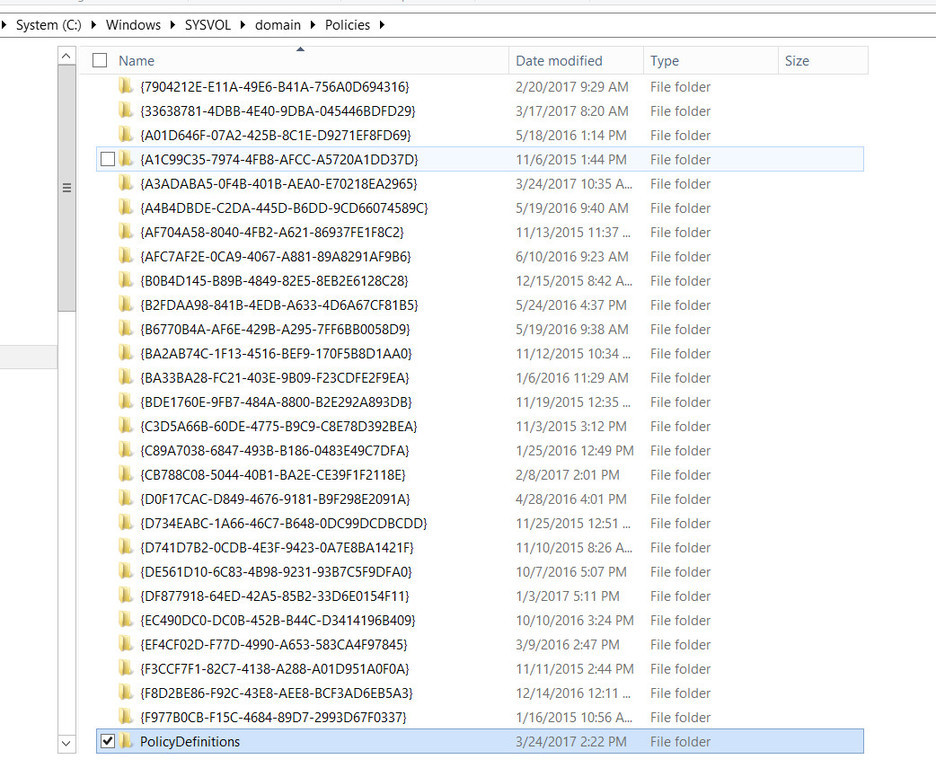Sort files by Date modified
Screen dimensions: 936x768
coord(559,60)
